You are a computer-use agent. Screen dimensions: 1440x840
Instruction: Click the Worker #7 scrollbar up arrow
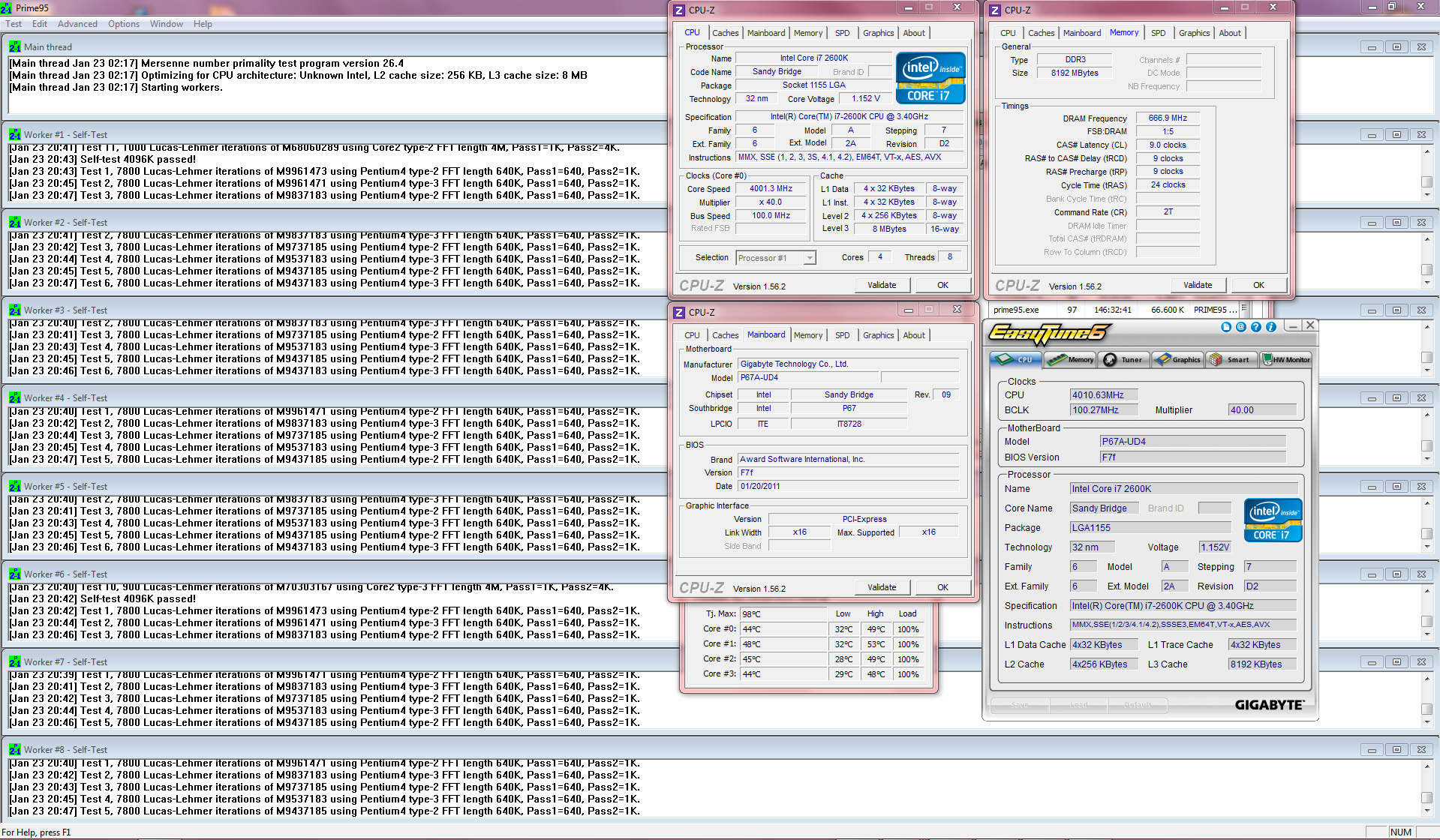click(1426, 678)
